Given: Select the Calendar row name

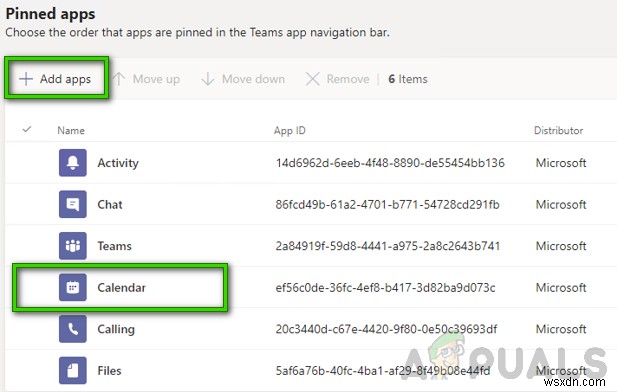Looking at the screenshot, I should [122, 288].
